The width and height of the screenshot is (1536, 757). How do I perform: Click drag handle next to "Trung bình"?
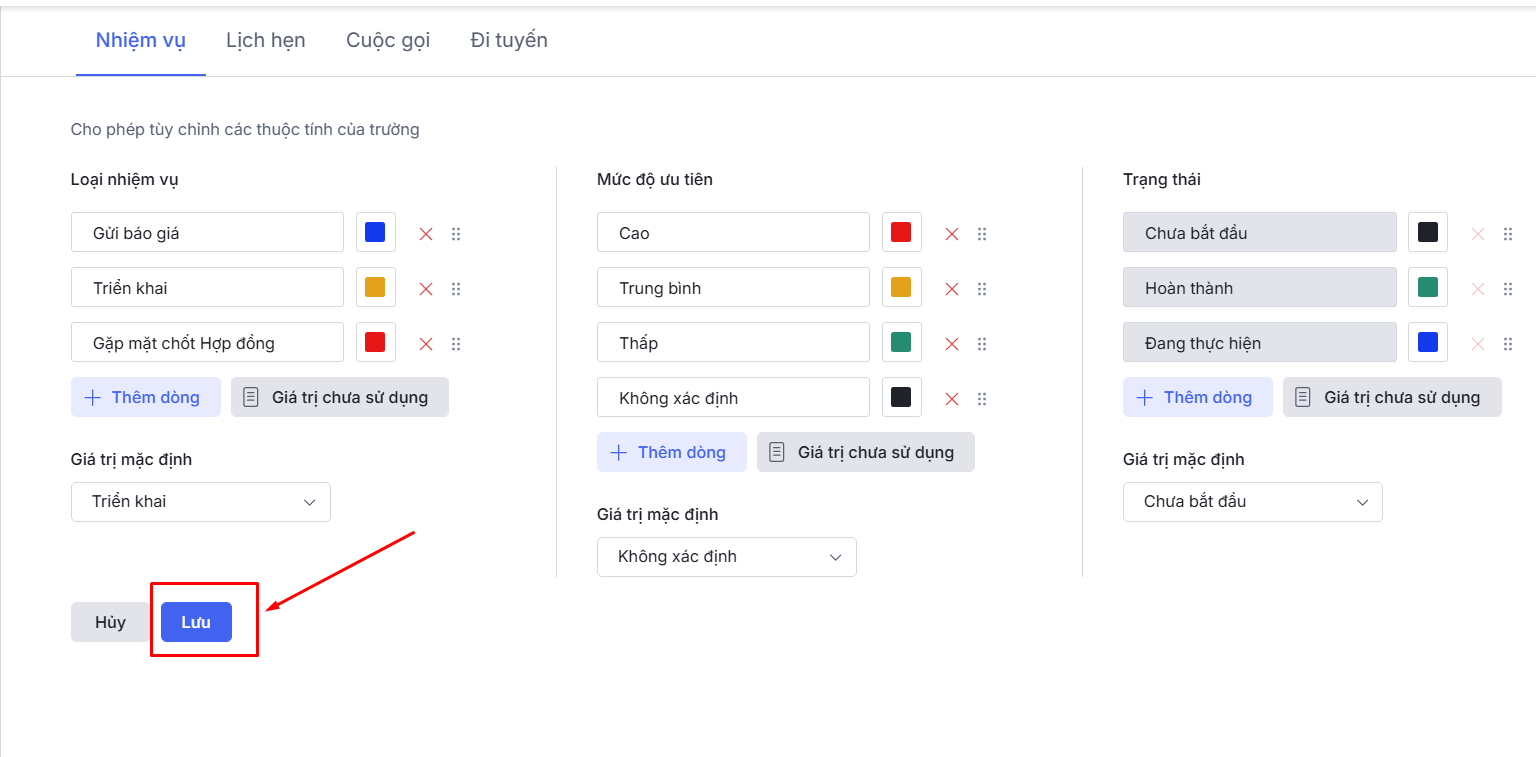click(982, 289)
